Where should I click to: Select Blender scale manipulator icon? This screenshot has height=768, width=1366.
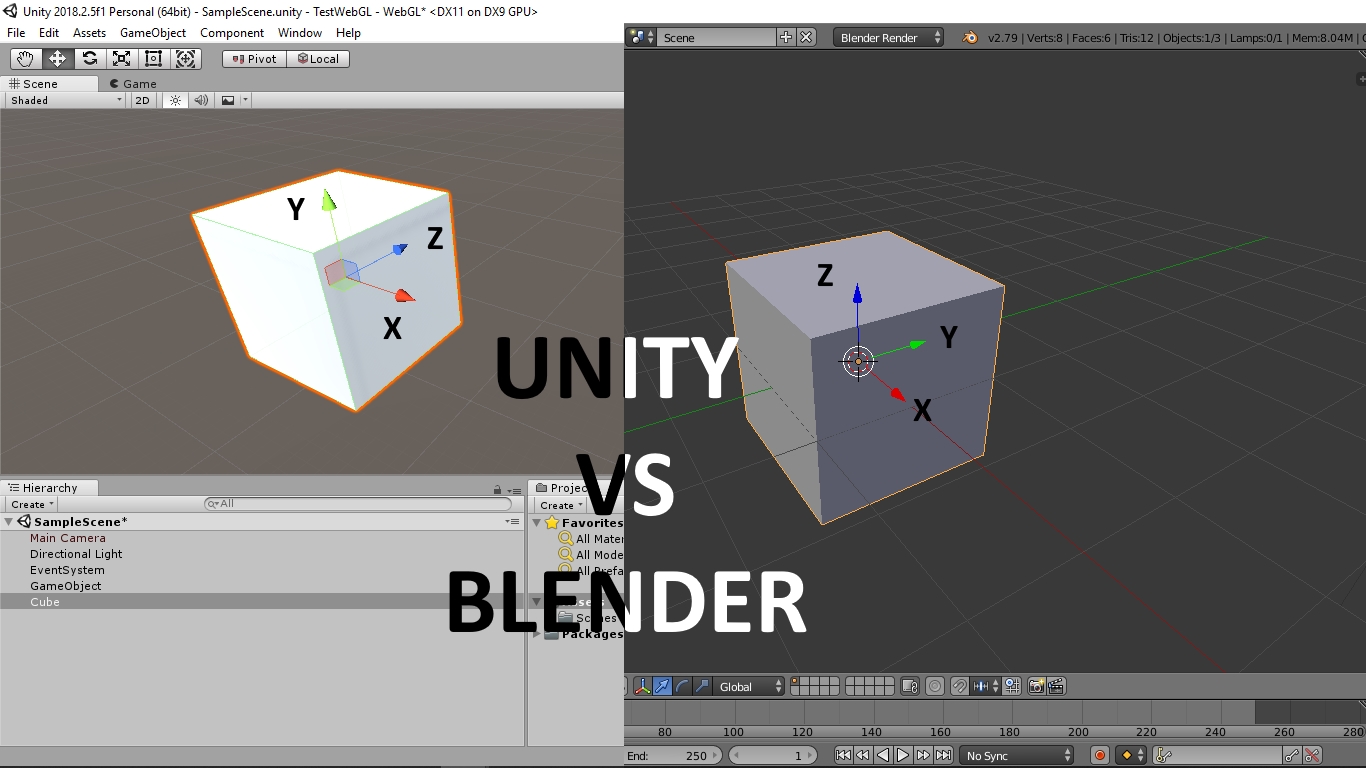(x=702, y=686)
